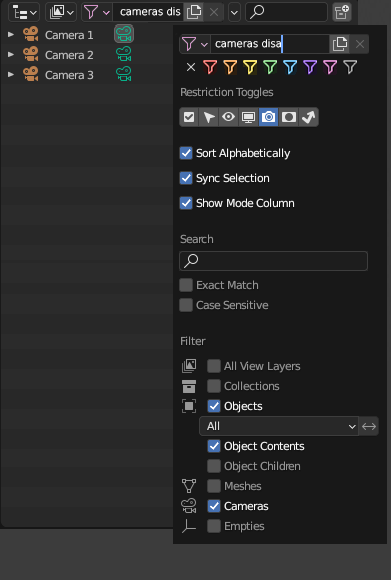Duplicate preset icon in the popover

click(339, 44)
